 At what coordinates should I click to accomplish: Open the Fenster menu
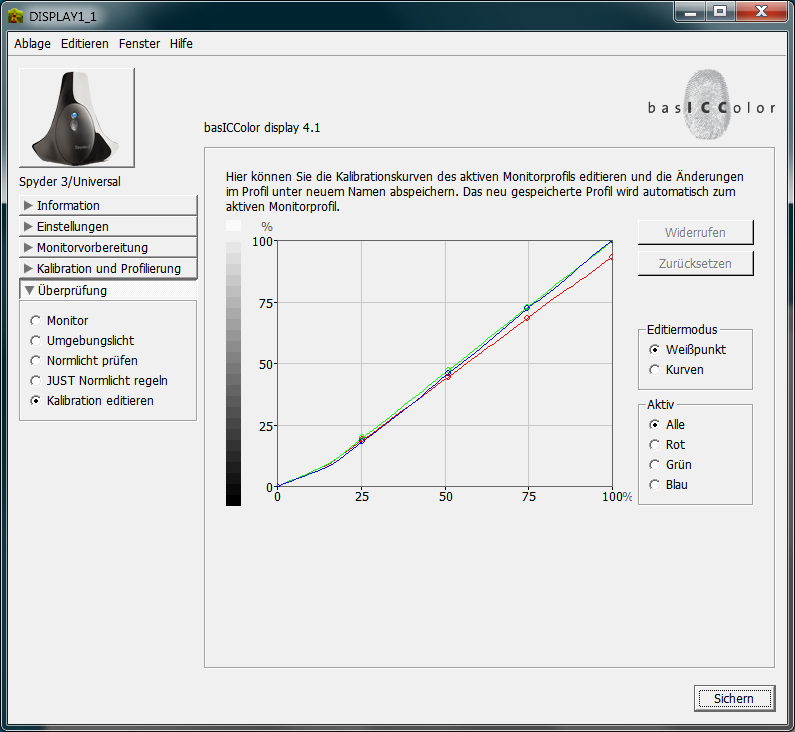click(x=139, y=44)
